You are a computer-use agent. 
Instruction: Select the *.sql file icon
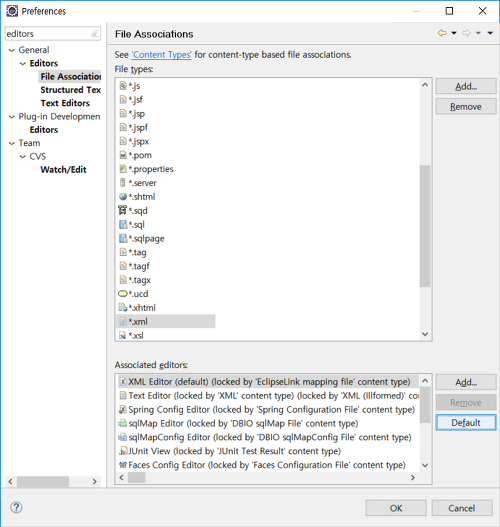point(123,224)
